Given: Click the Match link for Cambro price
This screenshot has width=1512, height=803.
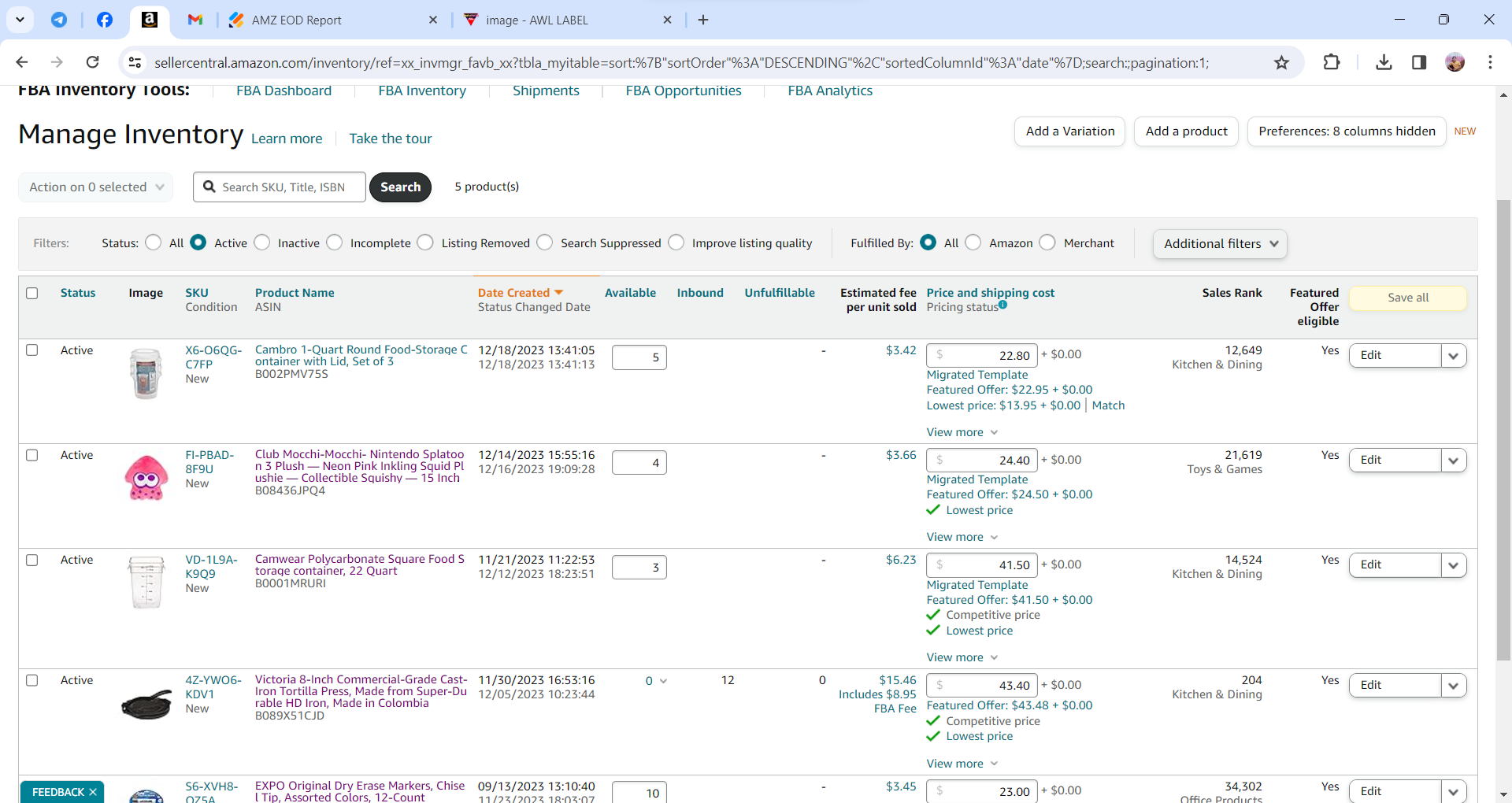Looking at the screenshot, I should point(1108,405).
